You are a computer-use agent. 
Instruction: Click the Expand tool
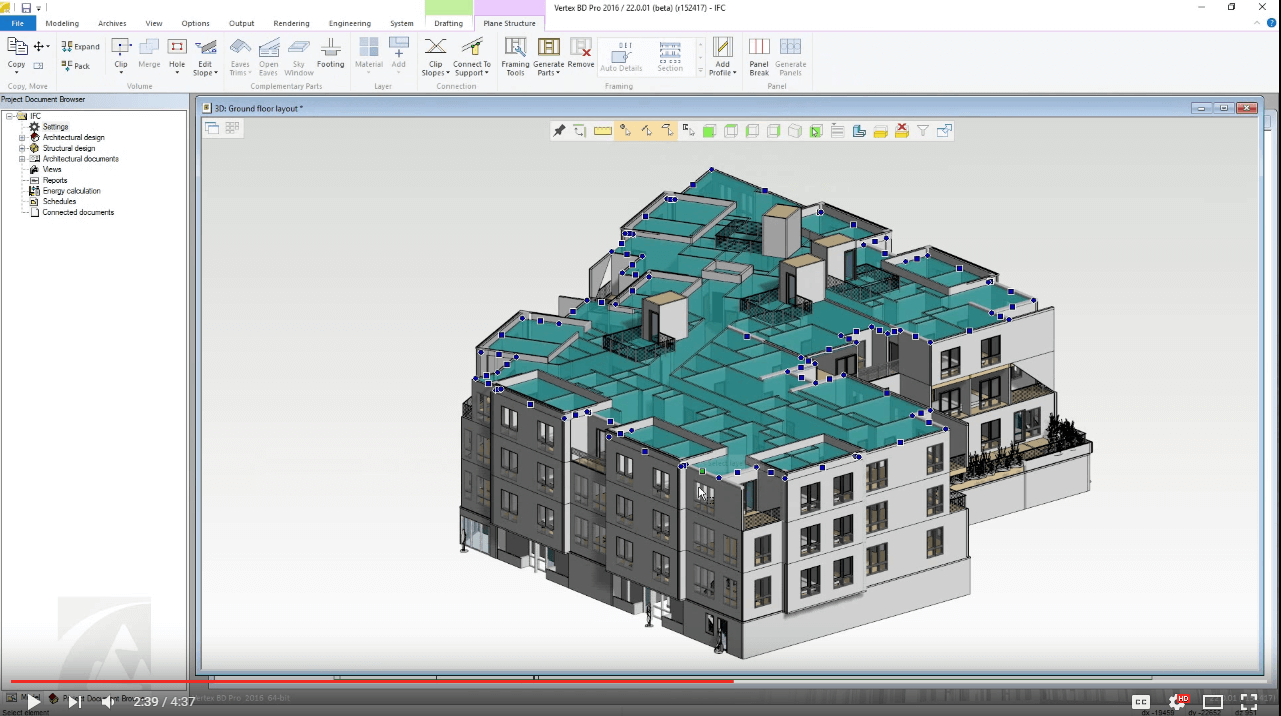[x=81, y=46]
